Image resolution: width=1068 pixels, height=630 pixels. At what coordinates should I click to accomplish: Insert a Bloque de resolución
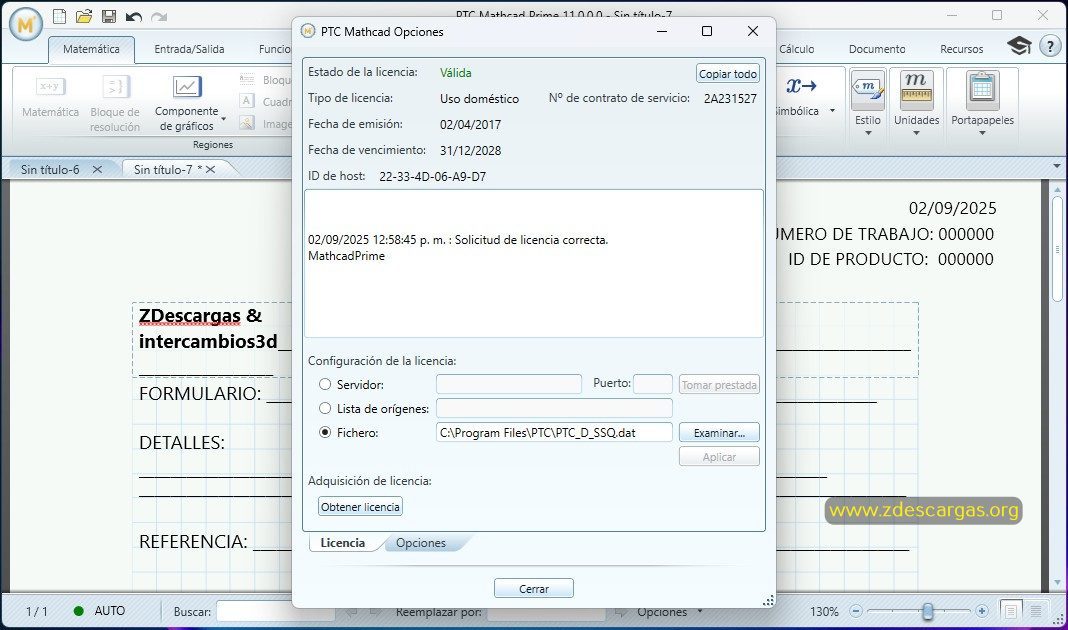(114, 104)
